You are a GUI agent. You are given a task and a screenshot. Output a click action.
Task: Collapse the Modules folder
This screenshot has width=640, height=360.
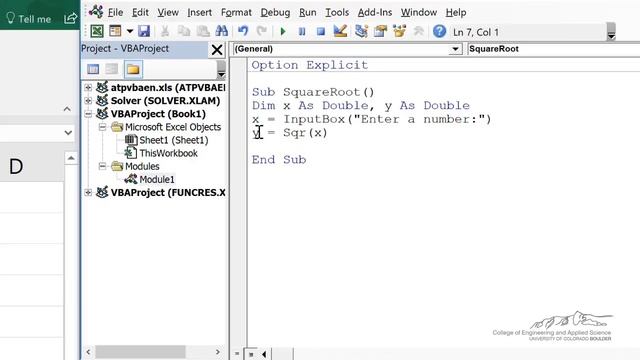[x=102, y=166]
